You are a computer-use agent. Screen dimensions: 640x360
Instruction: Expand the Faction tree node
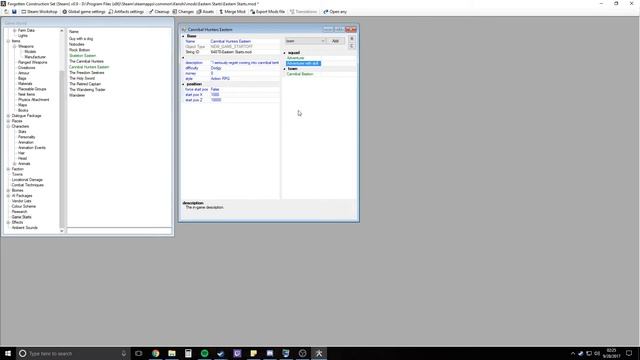coord(8,169)
